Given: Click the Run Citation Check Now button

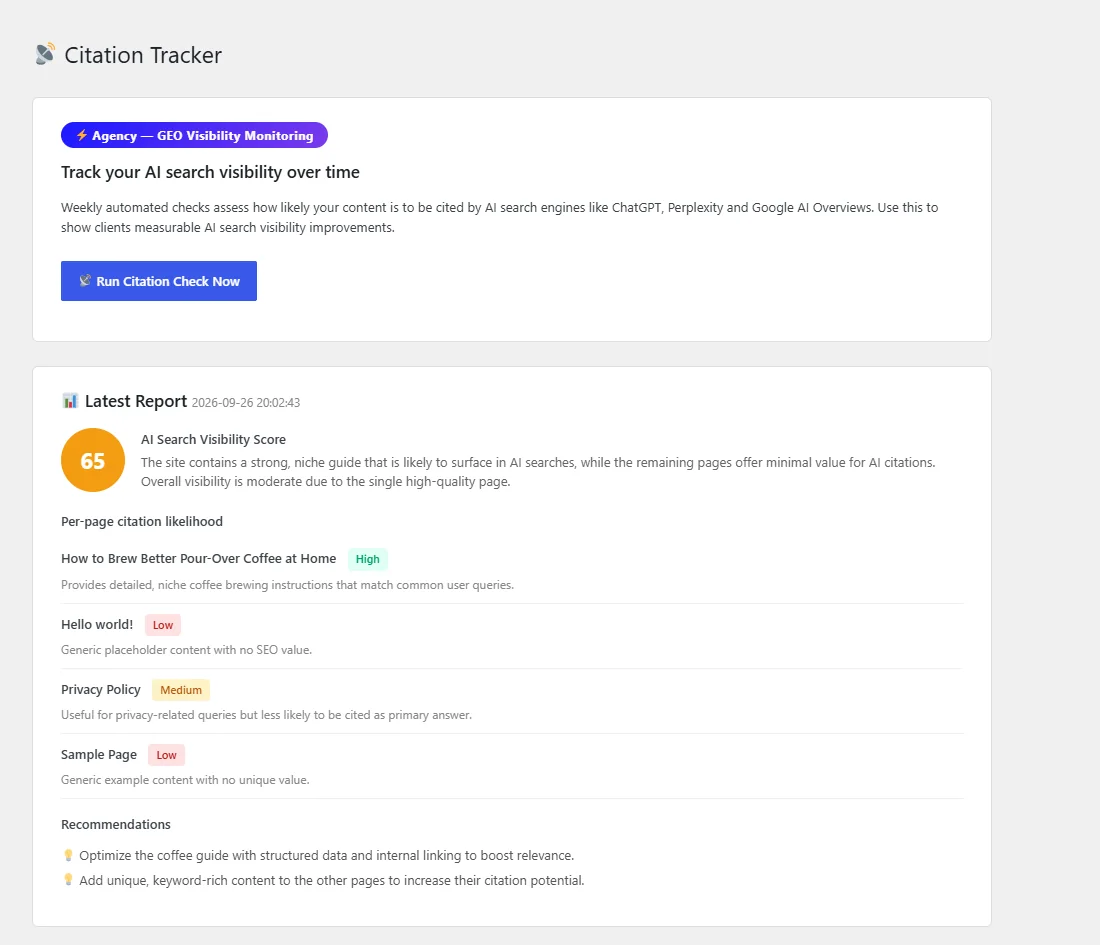Looking at the screenshot, I should point(159,281).
